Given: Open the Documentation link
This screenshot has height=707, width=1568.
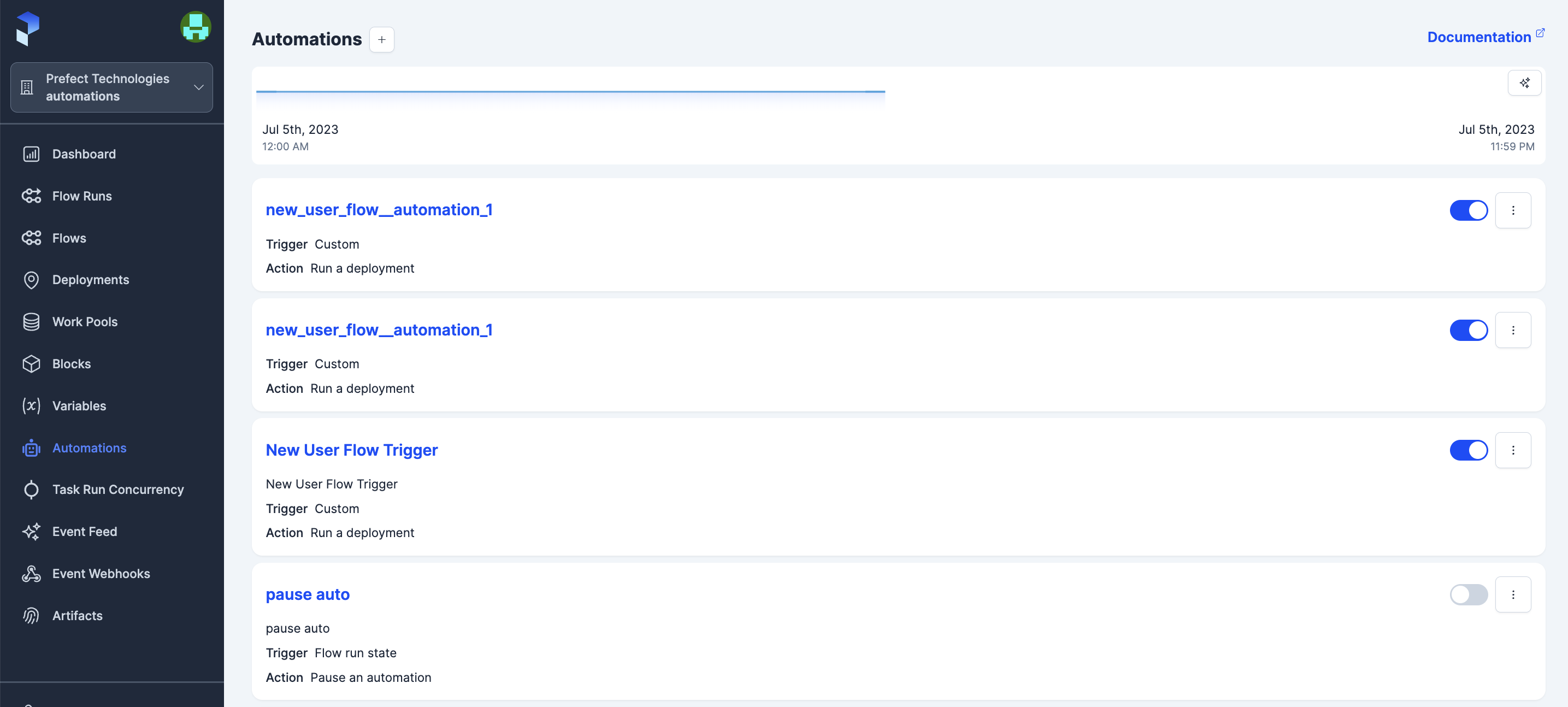Looking at the screenshot, I should (1478, 37).
